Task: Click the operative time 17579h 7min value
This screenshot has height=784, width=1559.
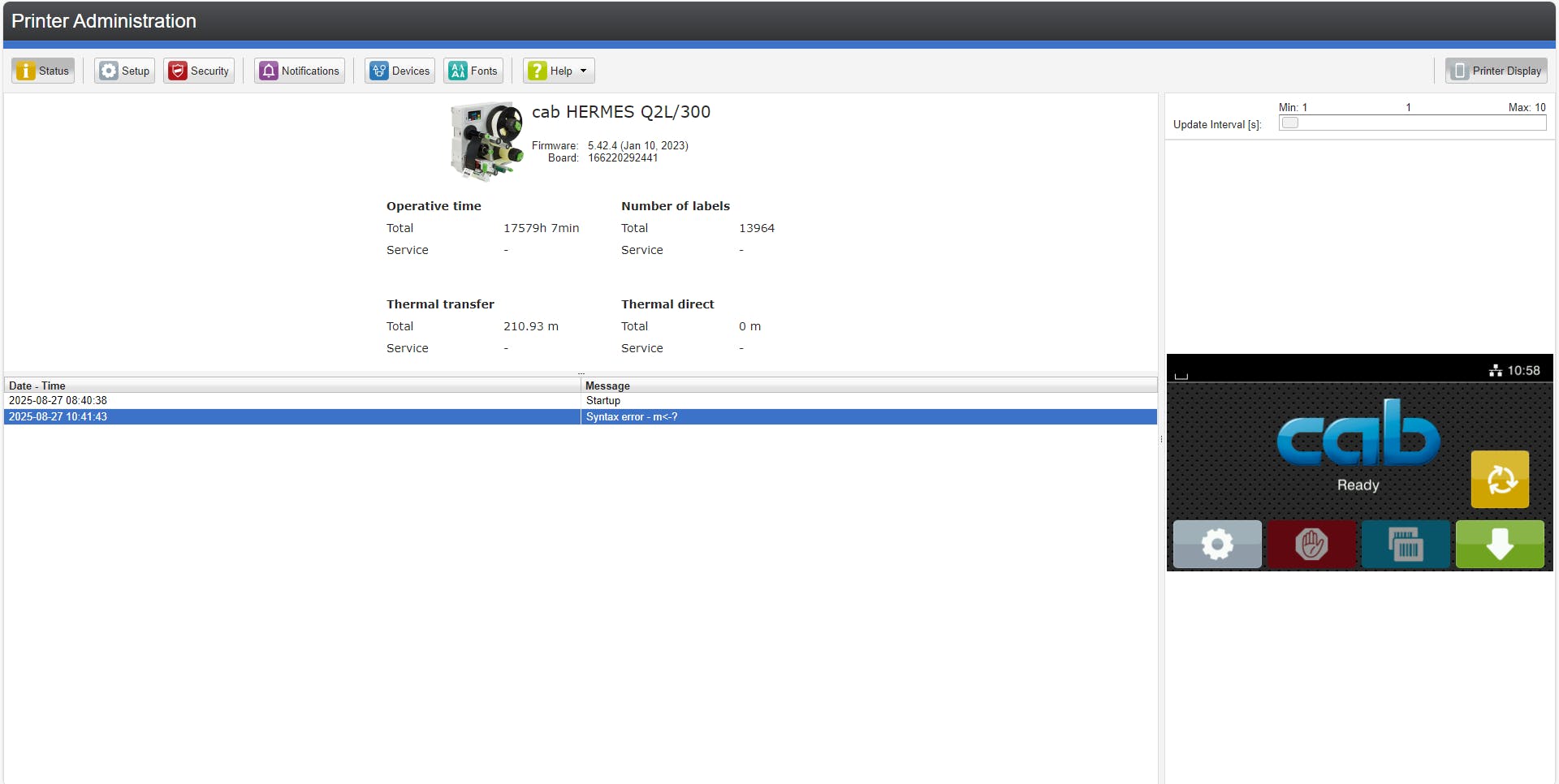Action: coord(541,228)
